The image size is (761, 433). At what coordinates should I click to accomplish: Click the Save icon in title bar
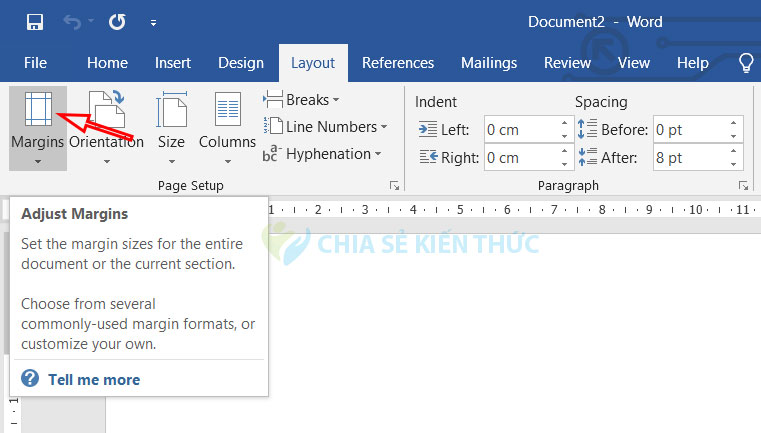(x=35, y=21)
